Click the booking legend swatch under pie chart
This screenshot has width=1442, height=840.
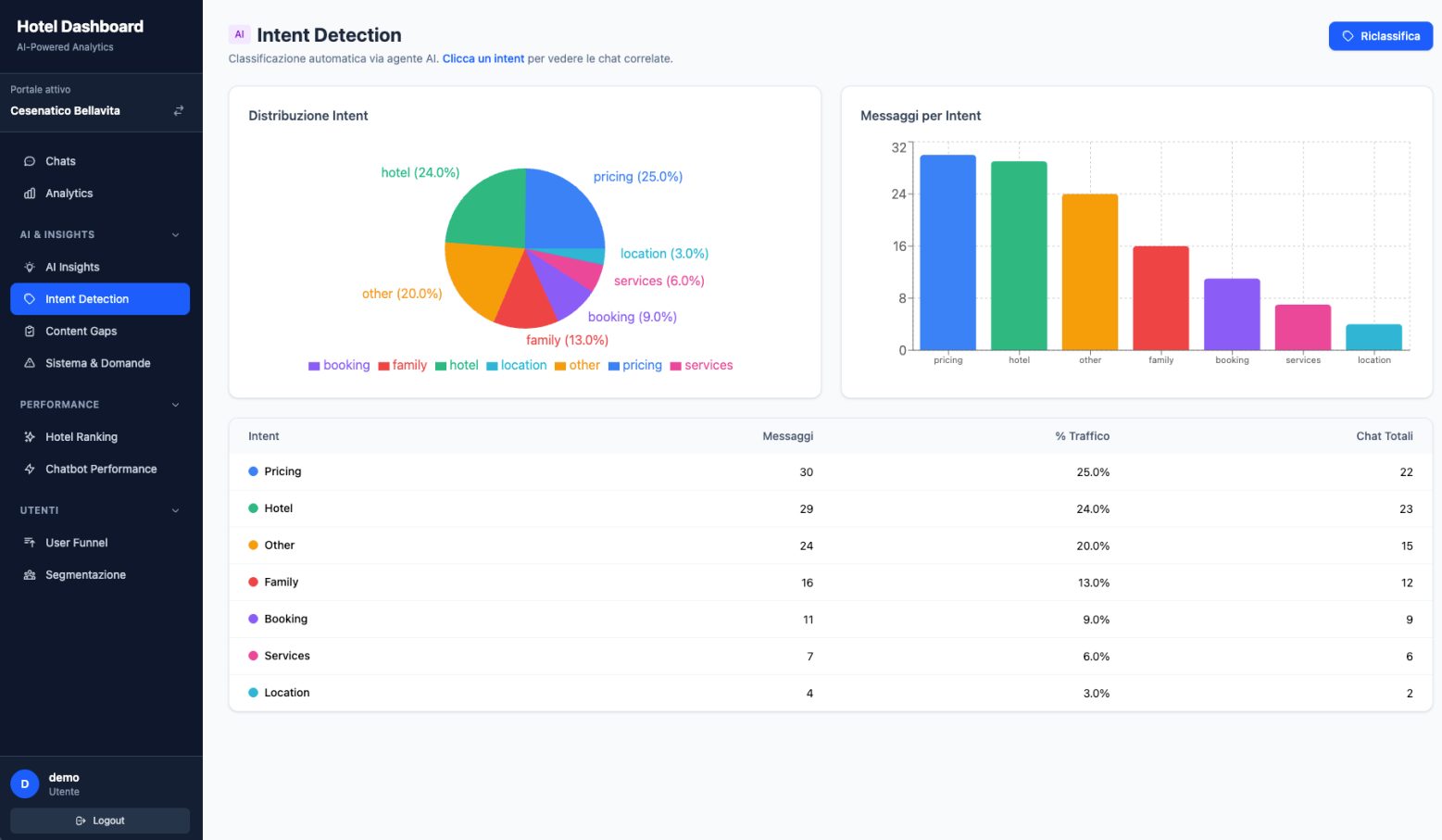pyautogui.click(x=314, y=366)
